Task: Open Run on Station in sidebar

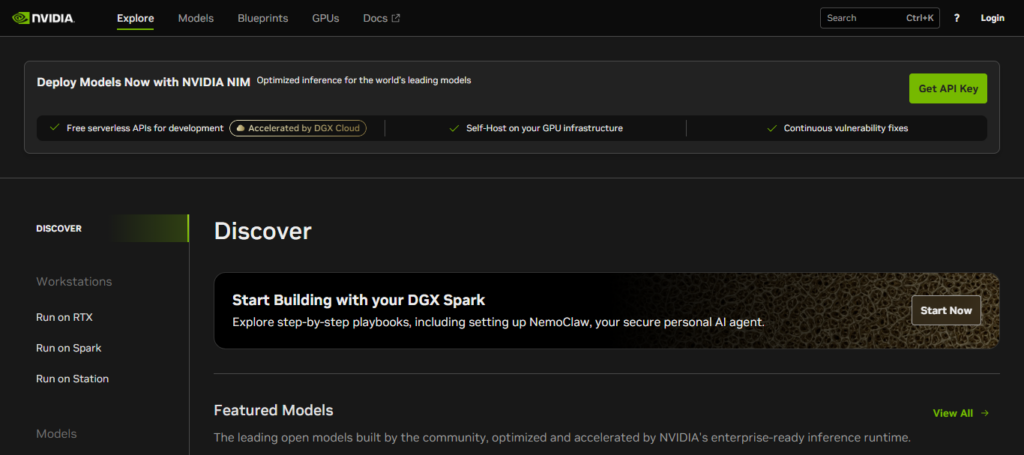Action: [x=72, y=379]
